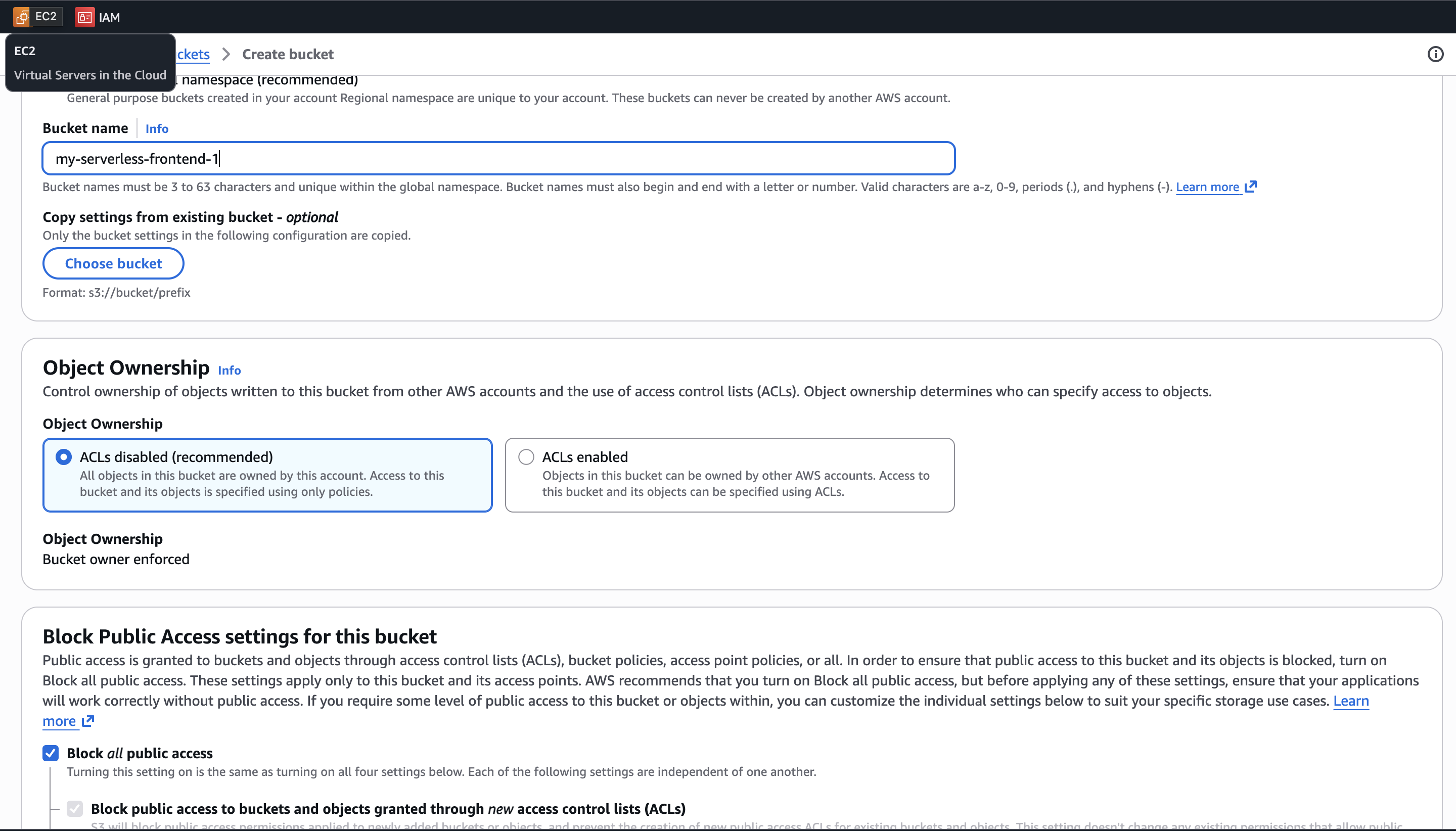Screen dimensions: 1456x831
Task: Open the IAM console from the top shortcut bar
Action: (x=99, y=17)
